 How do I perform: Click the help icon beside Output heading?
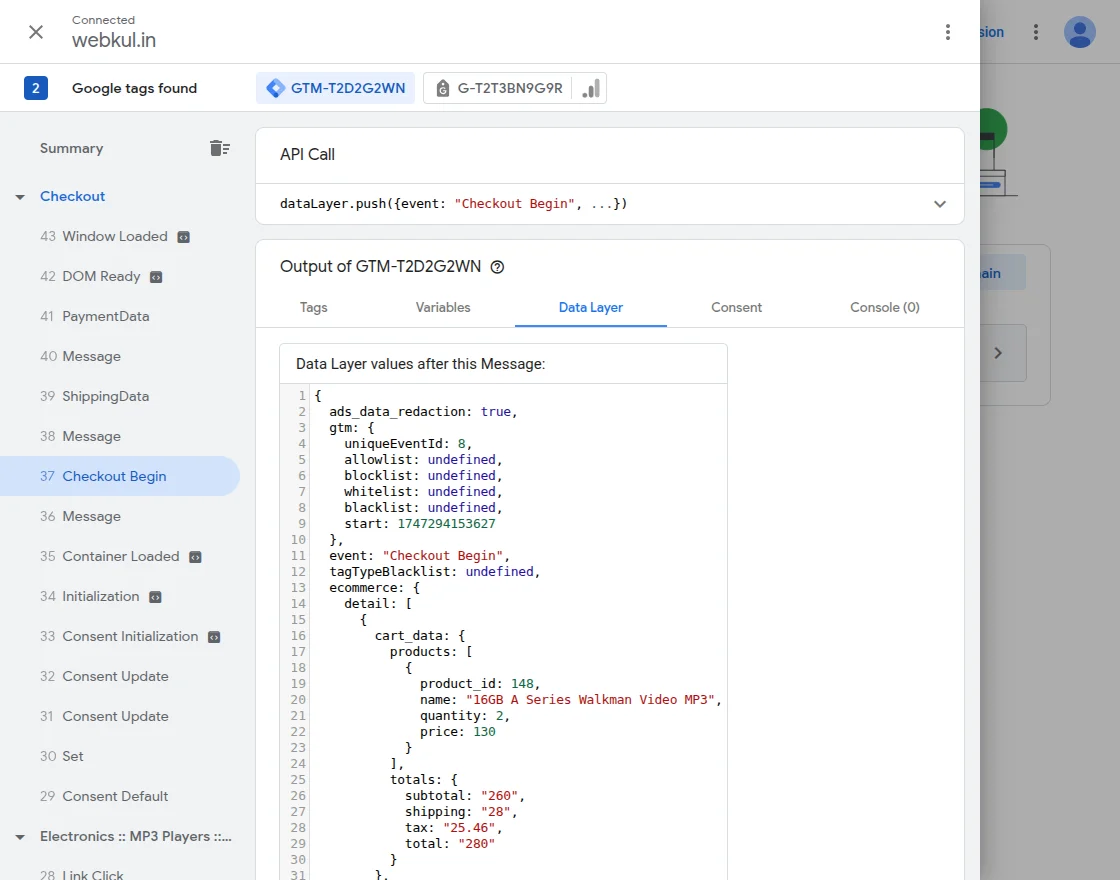point(498,267)
